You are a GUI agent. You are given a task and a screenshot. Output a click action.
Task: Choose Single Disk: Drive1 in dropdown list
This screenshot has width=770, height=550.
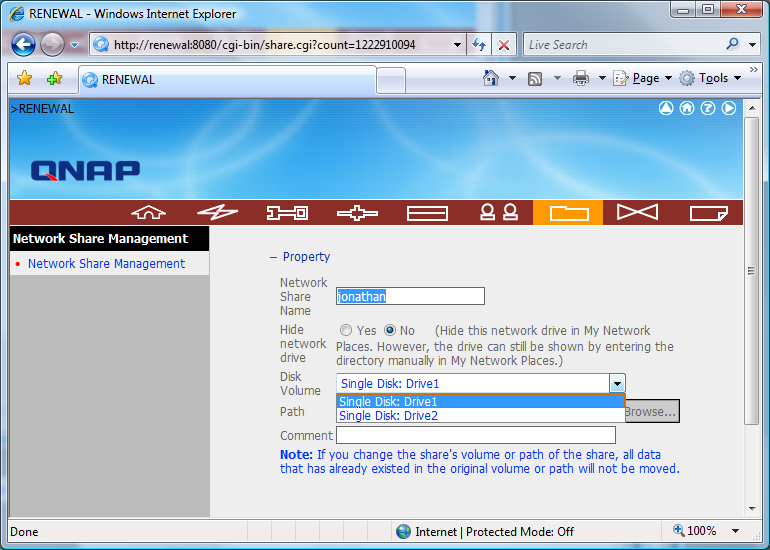point(389,402)
